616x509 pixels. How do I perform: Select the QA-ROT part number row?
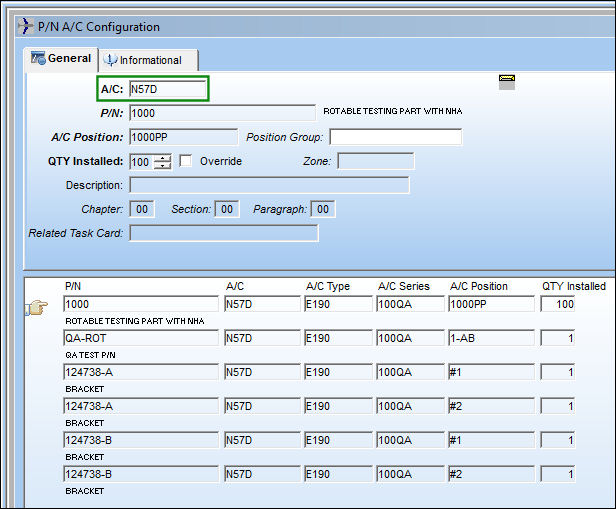[141, 338]
